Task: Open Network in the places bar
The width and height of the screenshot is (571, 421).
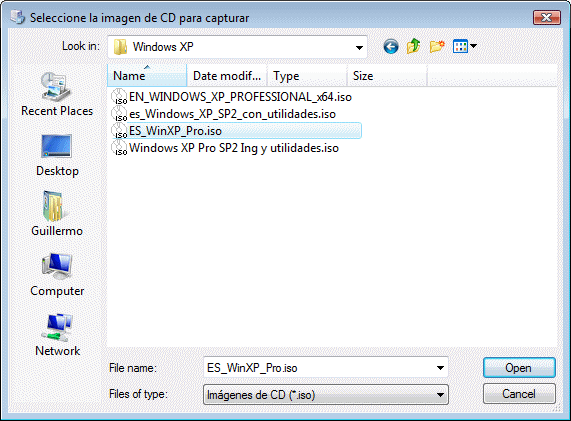Action: pos(57,335)
